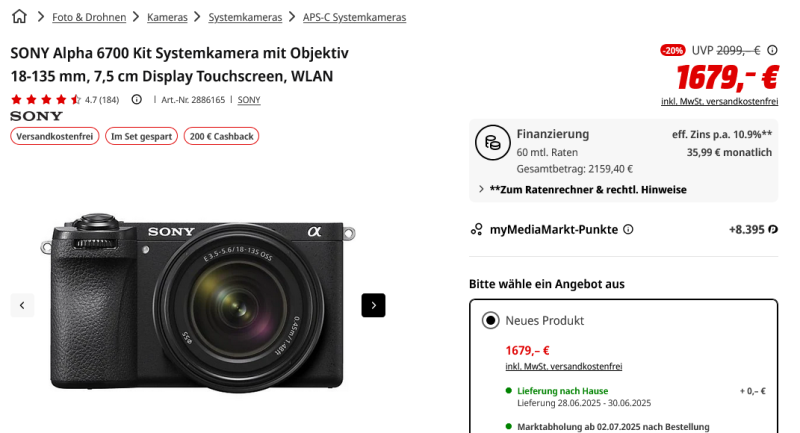Click the home icon in the breadcrumb

click(x=19, y=17)
